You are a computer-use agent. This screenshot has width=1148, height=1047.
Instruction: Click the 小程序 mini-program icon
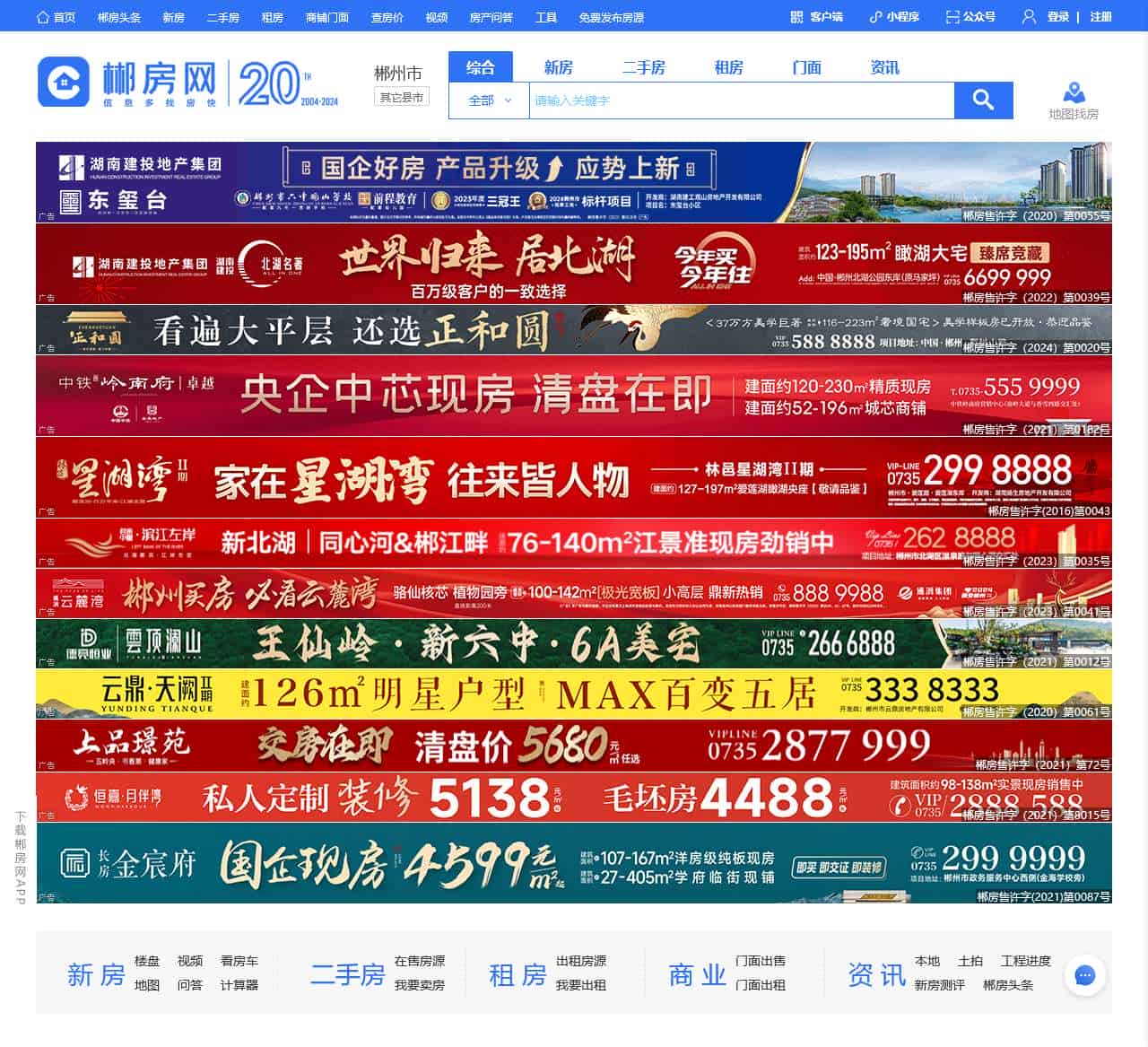tap(874, 16)
